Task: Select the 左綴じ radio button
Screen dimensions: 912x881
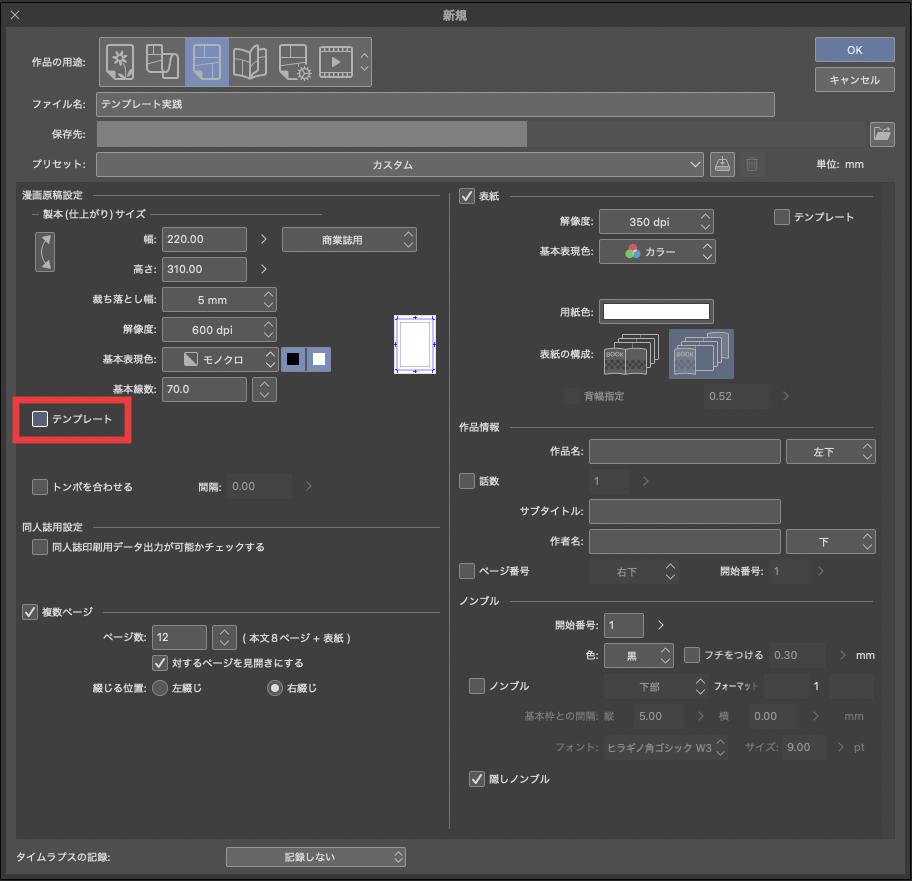Action: point(160,688)
